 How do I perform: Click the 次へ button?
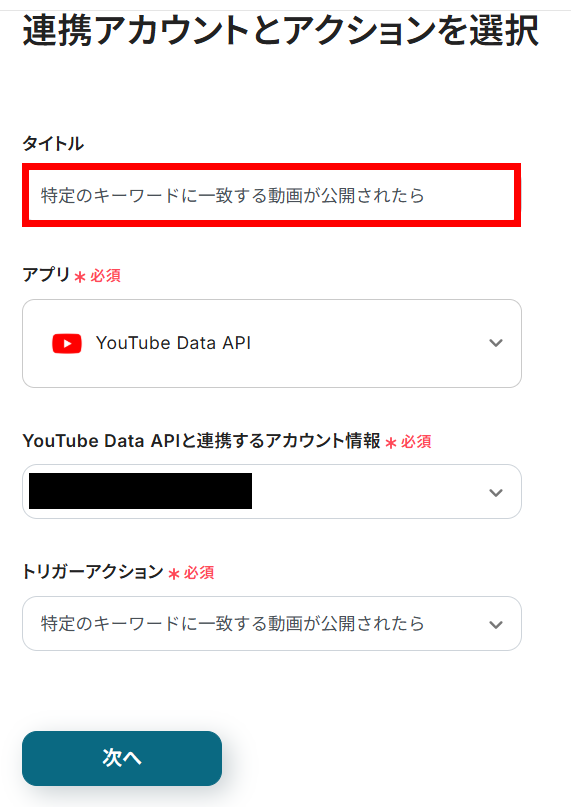[122, 758]
